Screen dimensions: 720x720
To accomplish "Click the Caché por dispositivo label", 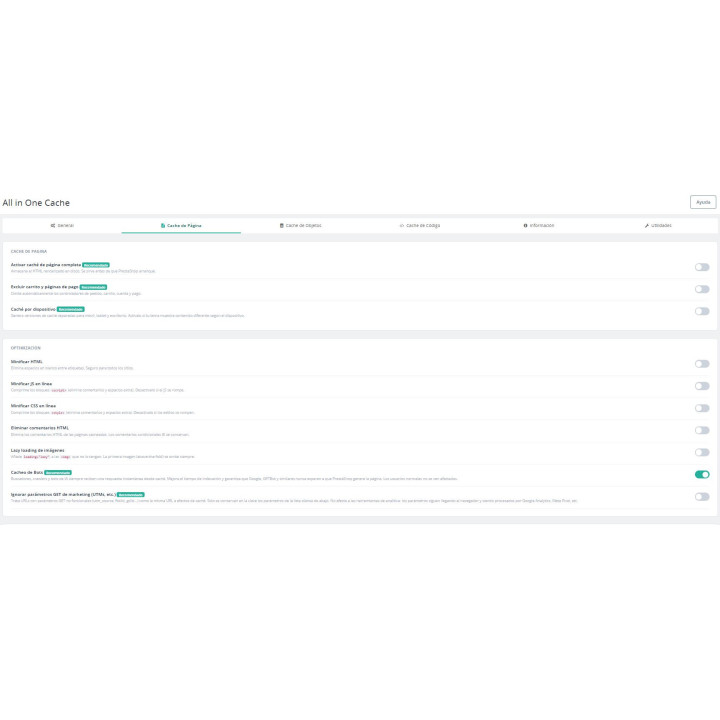I will [x=33, y=309].
